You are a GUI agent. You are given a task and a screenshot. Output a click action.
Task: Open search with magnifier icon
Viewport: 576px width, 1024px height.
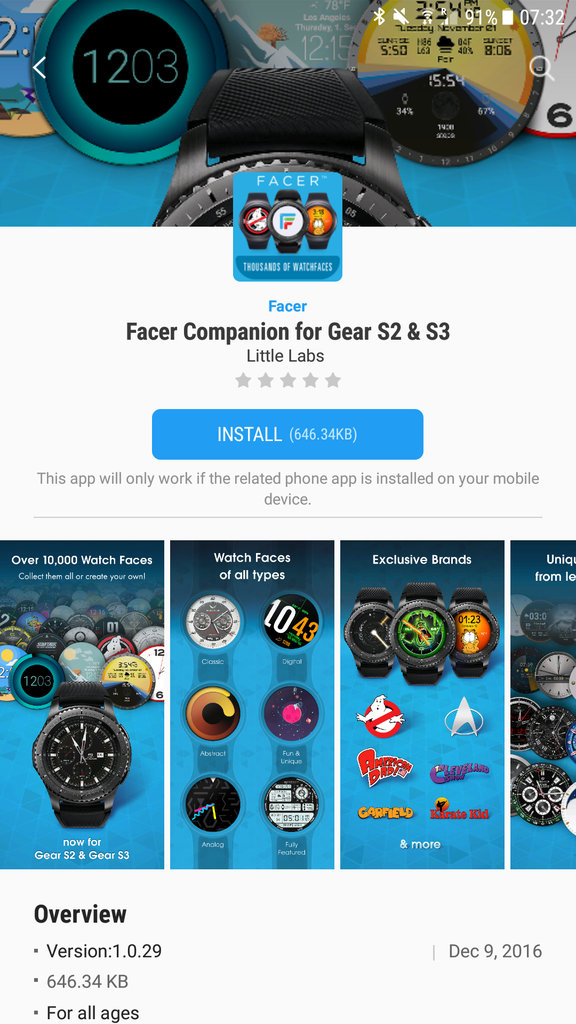tap(541, 67)
